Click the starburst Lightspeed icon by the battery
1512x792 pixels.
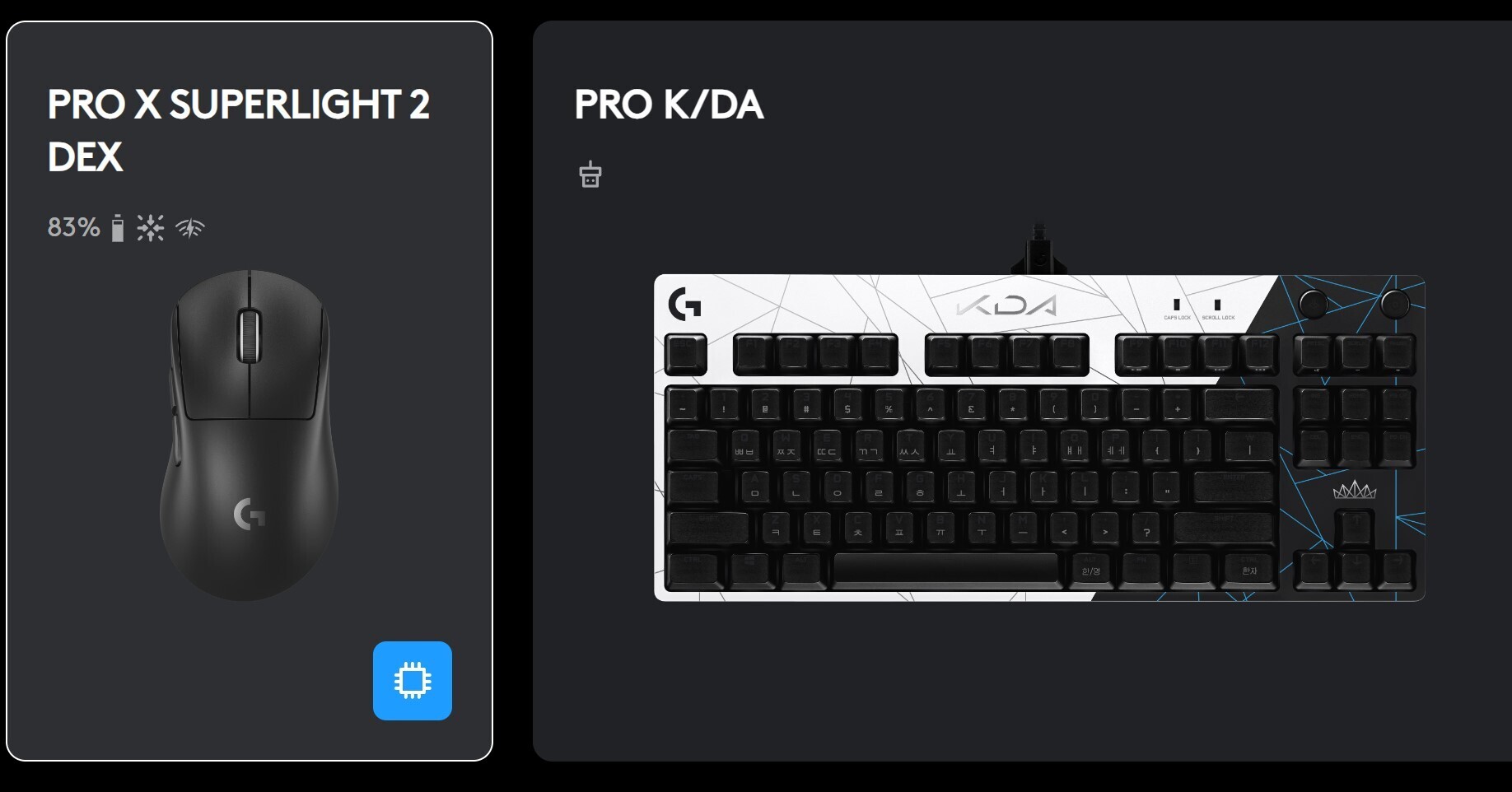(x=151, y=228)
